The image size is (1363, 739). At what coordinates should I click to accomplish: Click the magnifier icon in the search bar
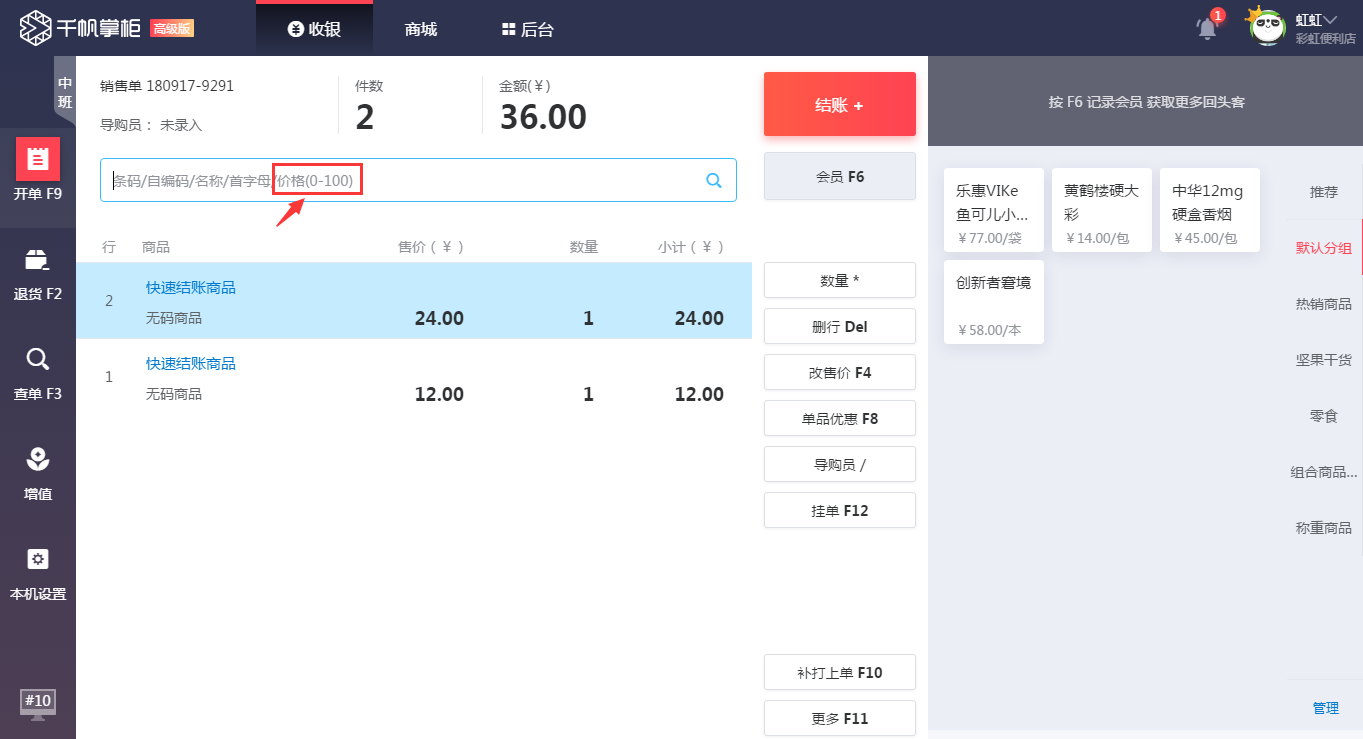[713, 180]
